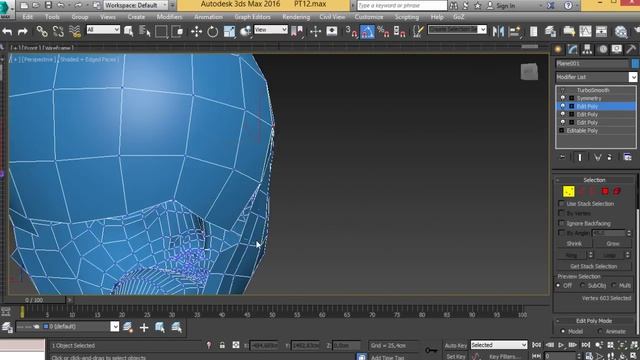Image resolution: width=640 pixels, height=360 pixels.
Task: Open the Modifiers menu
Action: (169, 17)
